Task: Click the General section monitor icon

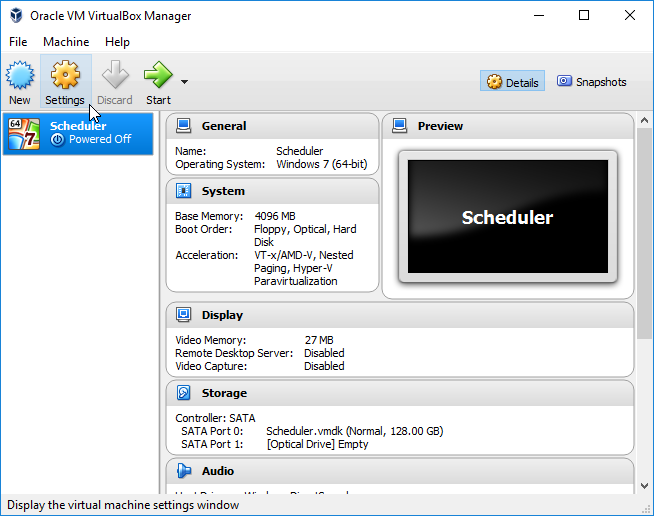Action: click(184, 126)
